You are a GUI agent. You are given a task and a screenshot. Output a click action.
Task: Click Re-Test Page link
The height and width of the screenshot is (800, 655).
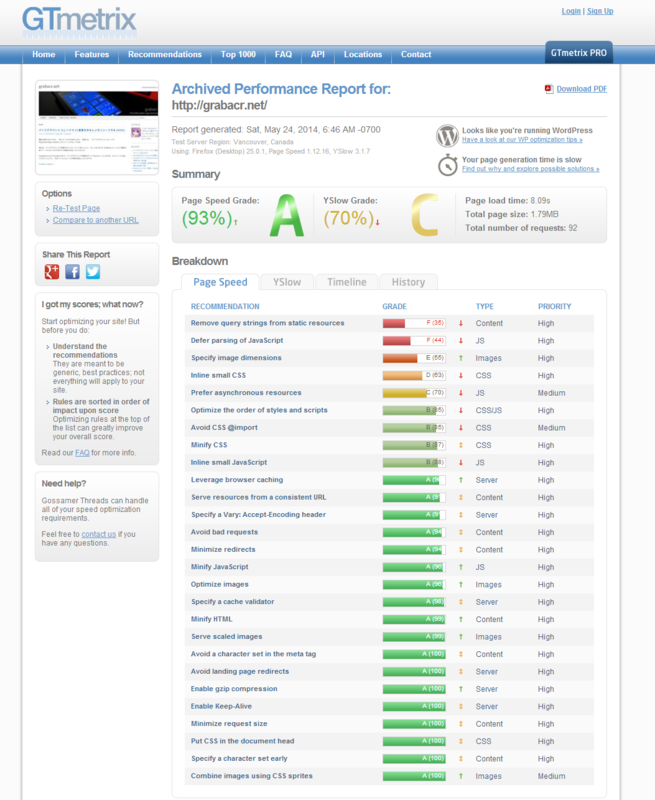(76, 208)
